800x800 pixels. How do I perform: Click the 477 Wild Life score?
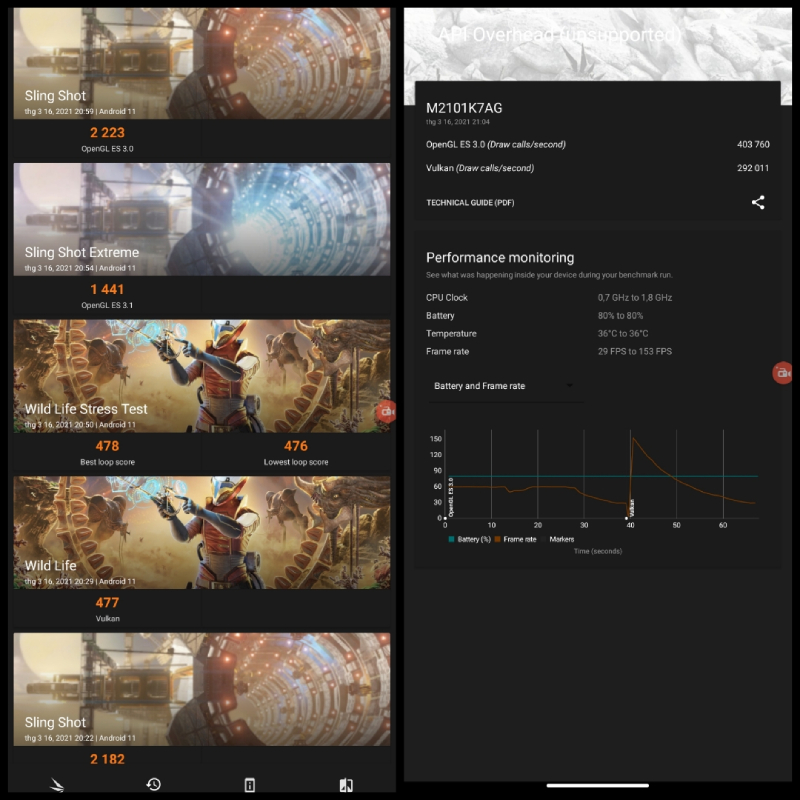click(x=107, y=603)
